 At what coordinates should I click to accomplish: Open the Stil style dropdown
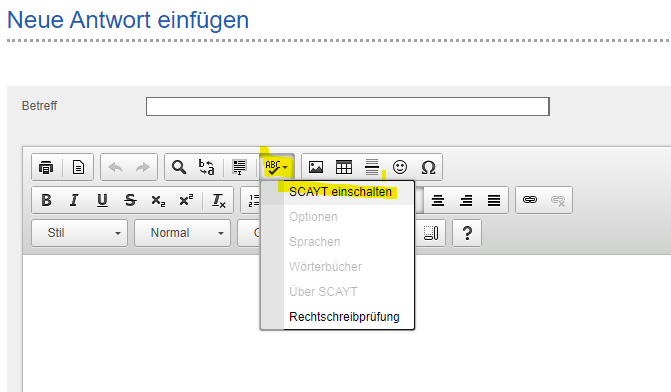pos(80,233)
